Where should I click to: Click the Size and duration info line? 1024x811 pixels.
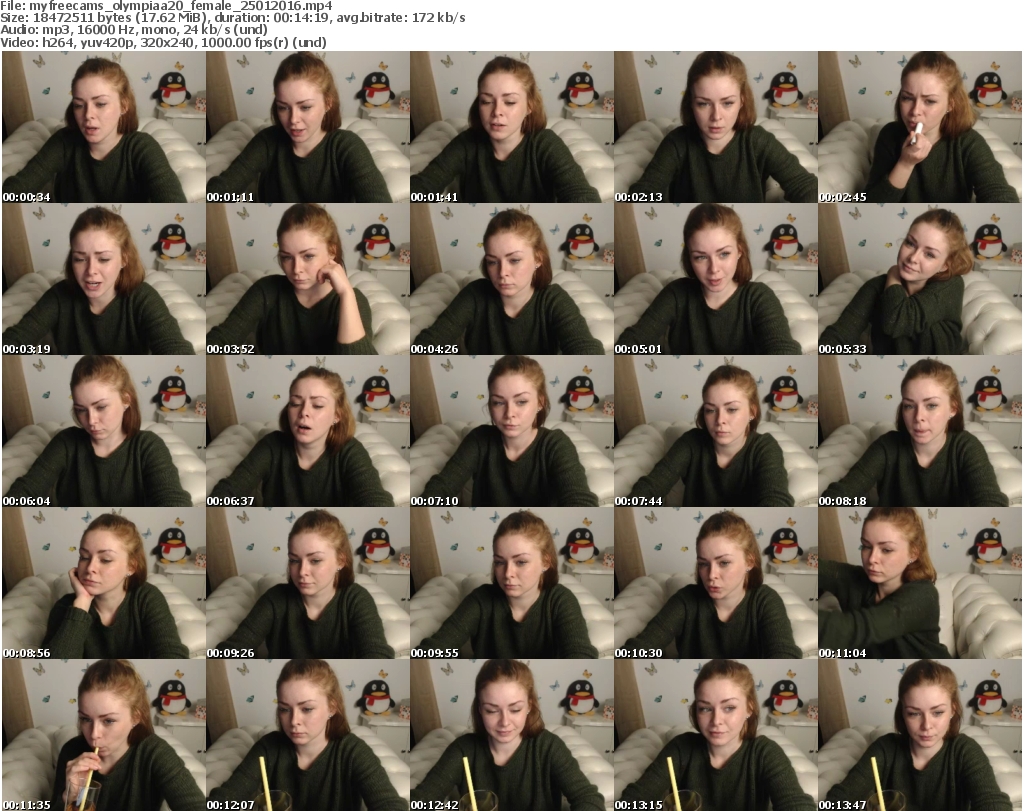(x=233, y=18)
